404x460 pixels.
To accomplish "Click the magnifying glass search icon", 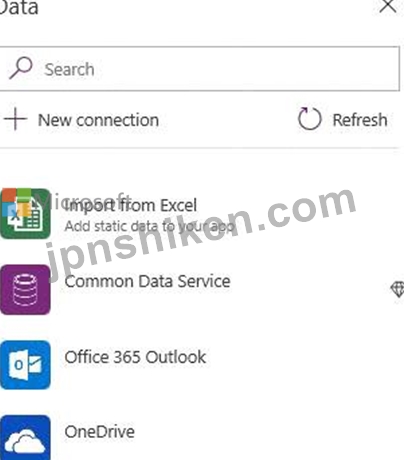I will (x=21, y=68).
